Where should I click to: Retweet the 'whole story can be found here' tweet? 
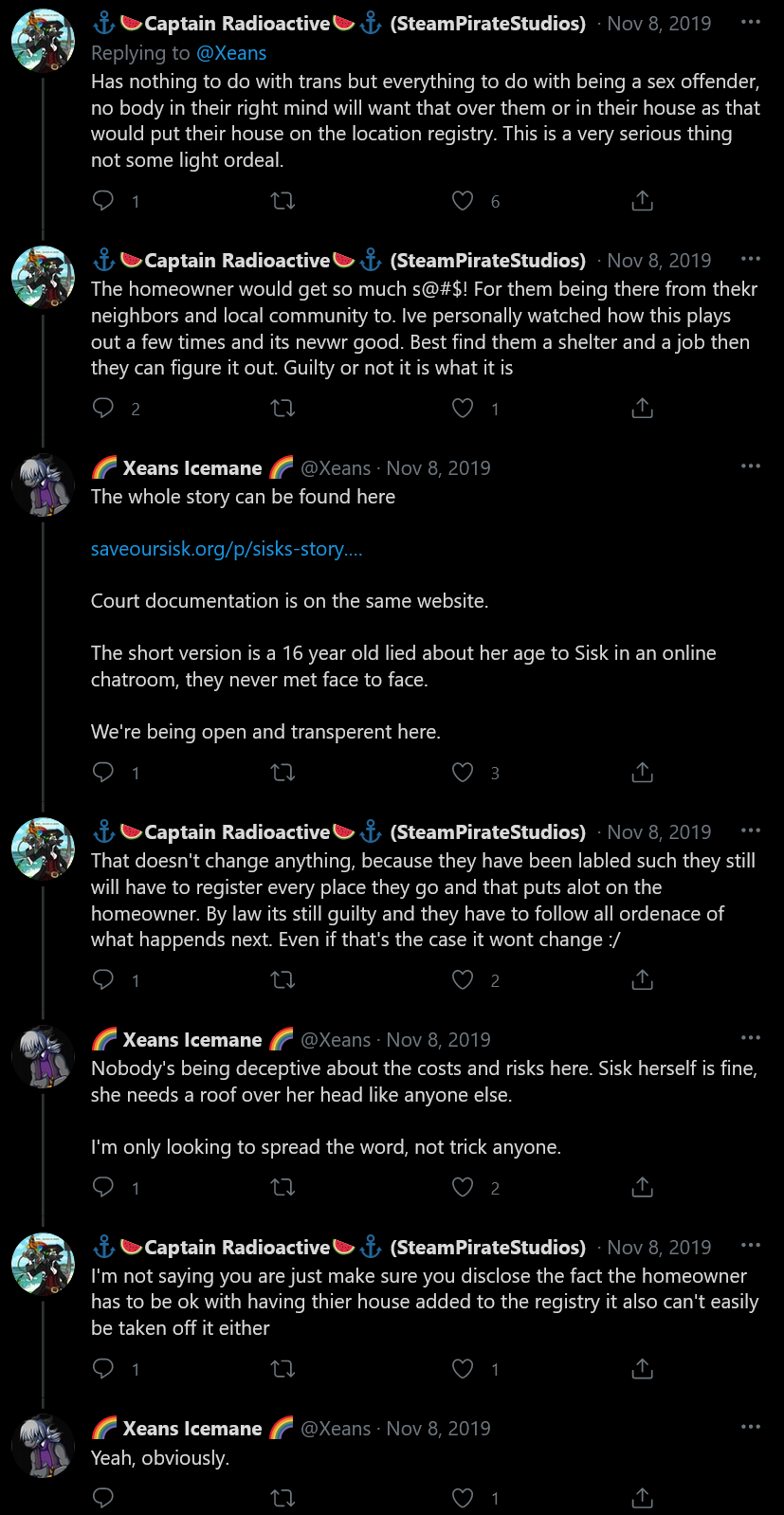pos(283,772)
